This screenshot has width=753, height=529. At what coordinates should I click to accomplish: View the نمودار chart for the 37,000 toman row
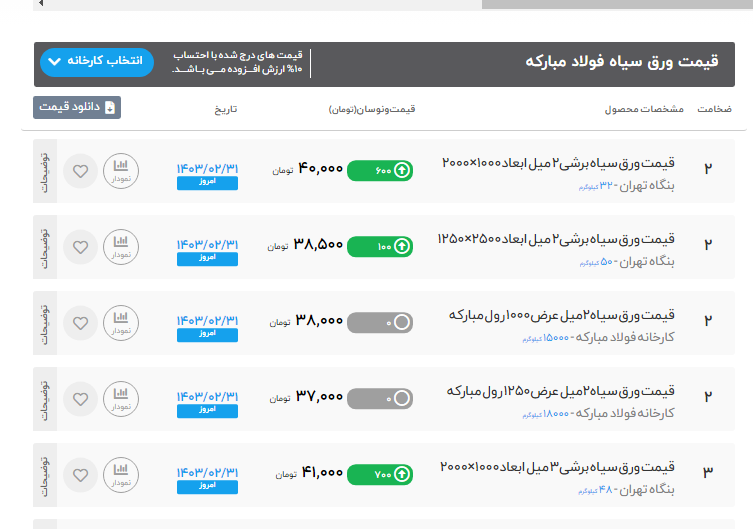coord(120,398)
